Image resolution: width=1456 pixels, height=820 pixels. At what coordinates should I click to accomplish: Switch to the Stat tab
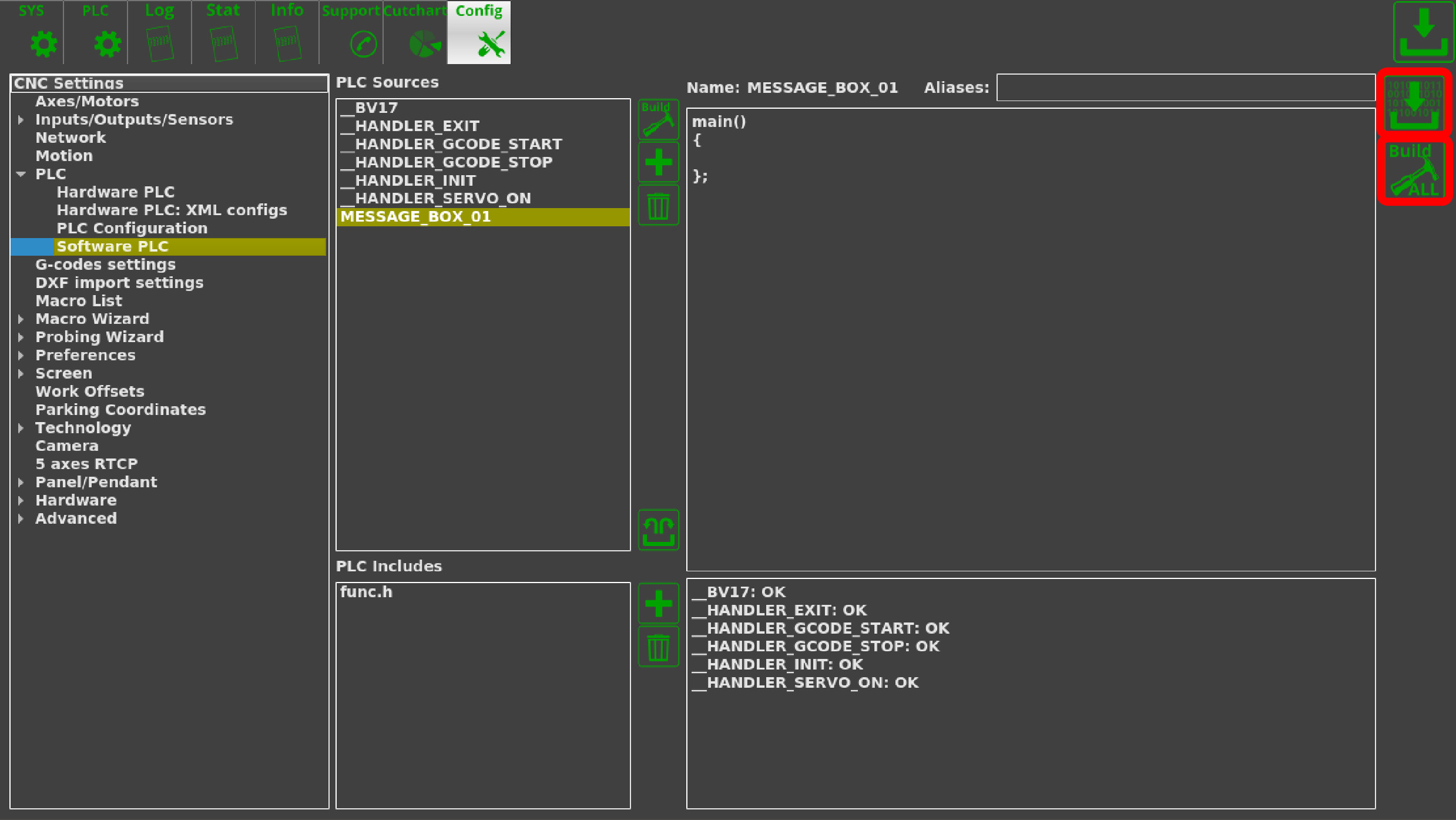pos(222,32)
